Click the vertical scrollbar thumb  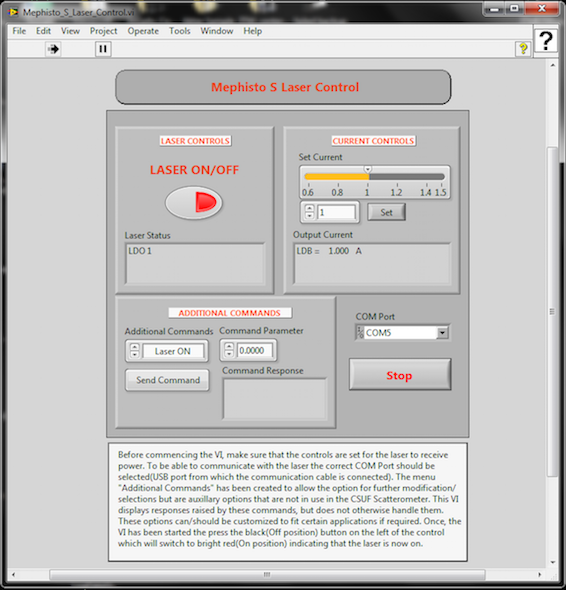click(552, 312)
